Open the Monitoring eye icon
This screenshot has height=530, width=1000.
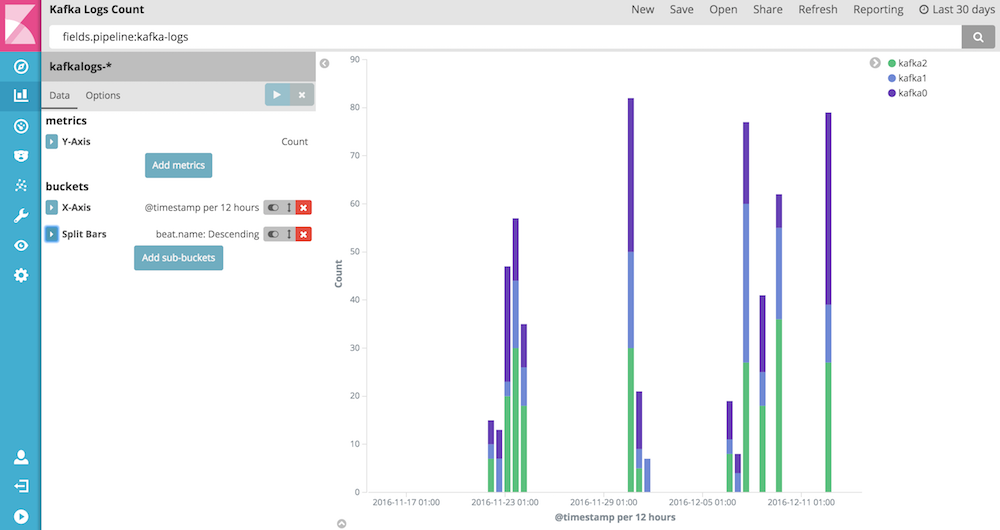[21, 246]
